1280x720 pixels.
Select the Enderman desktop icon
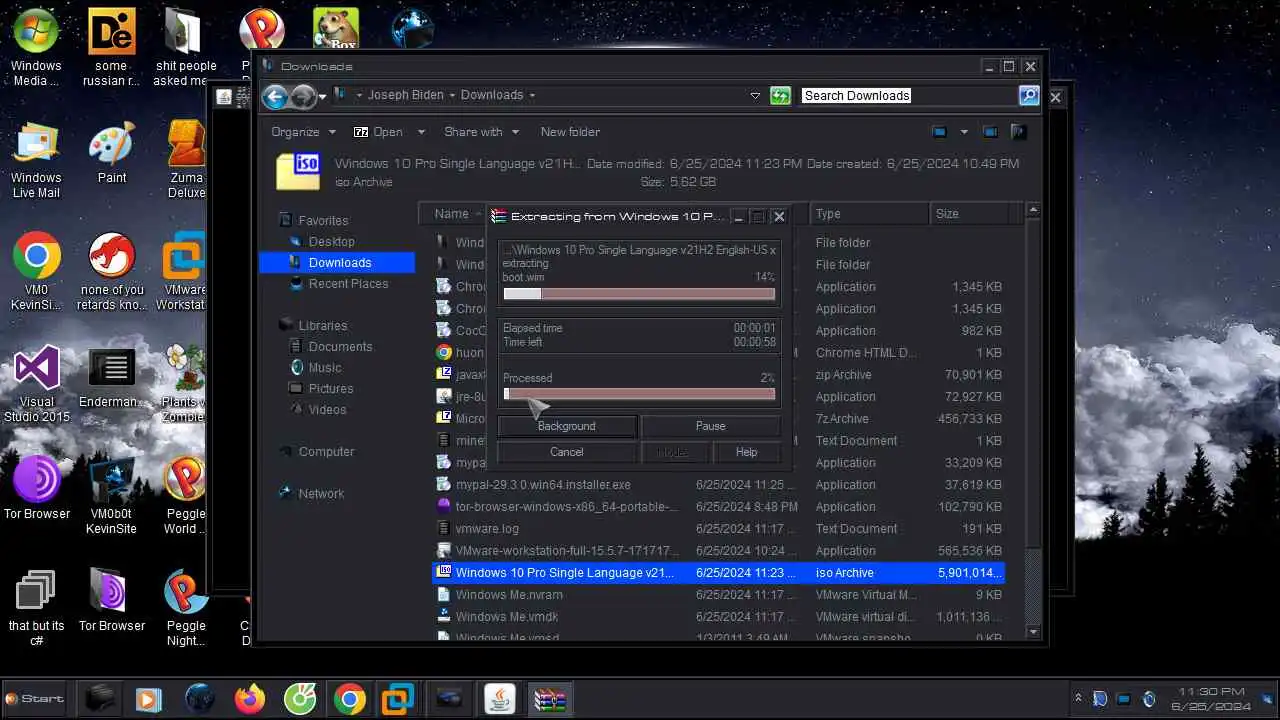point(112,377)
